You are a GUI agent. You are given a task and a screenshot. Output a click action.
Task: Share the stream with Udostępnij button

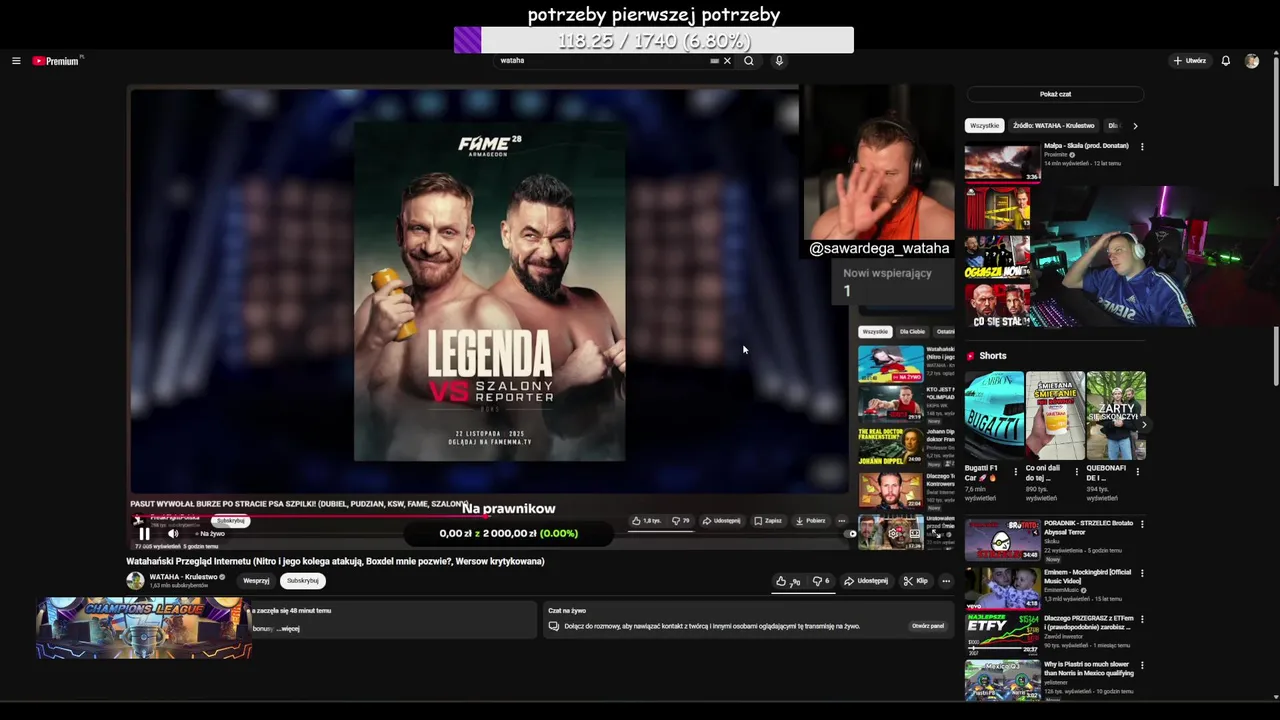(x=866, y=581)
